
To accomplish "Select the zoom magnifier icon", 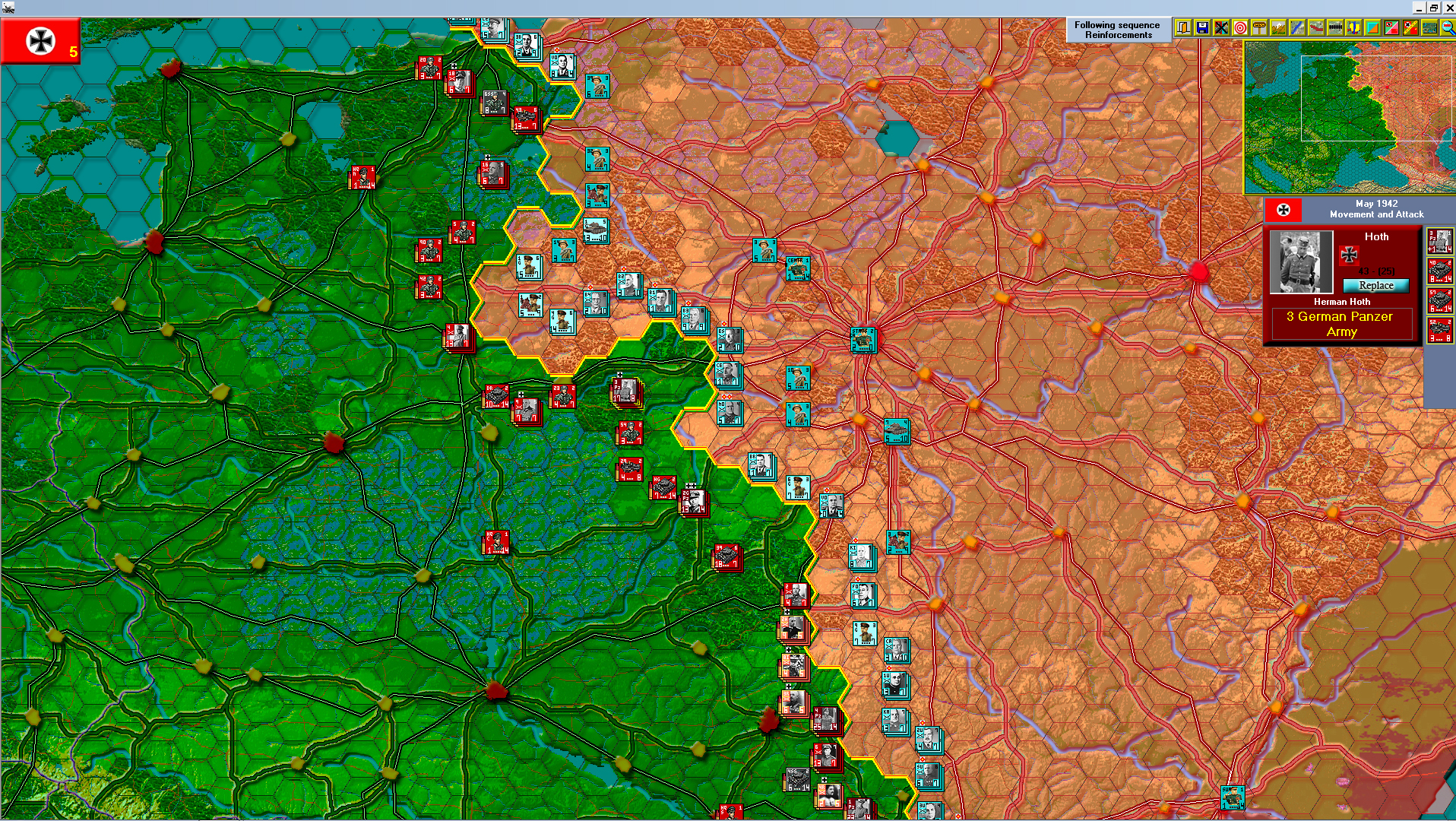I will coord(1448,28).
